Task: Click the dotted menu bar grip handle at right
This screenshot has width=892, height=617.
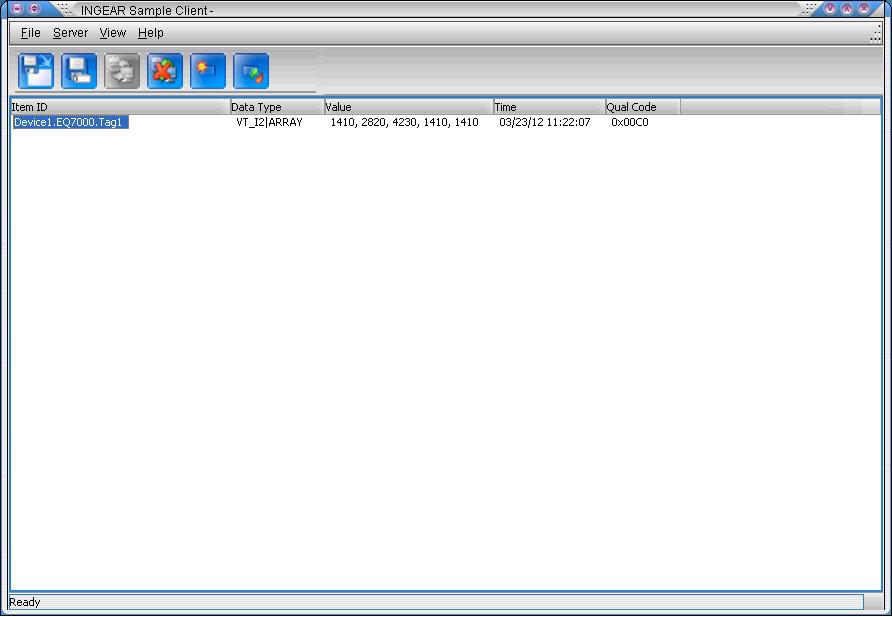Action: click(x=876, y=34)
